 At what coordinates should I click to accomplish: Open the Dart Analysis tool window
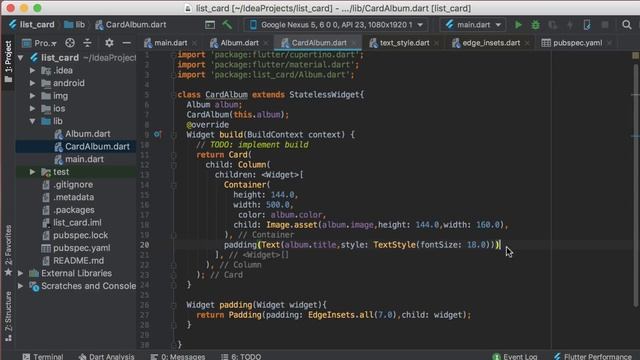(106, 356)
